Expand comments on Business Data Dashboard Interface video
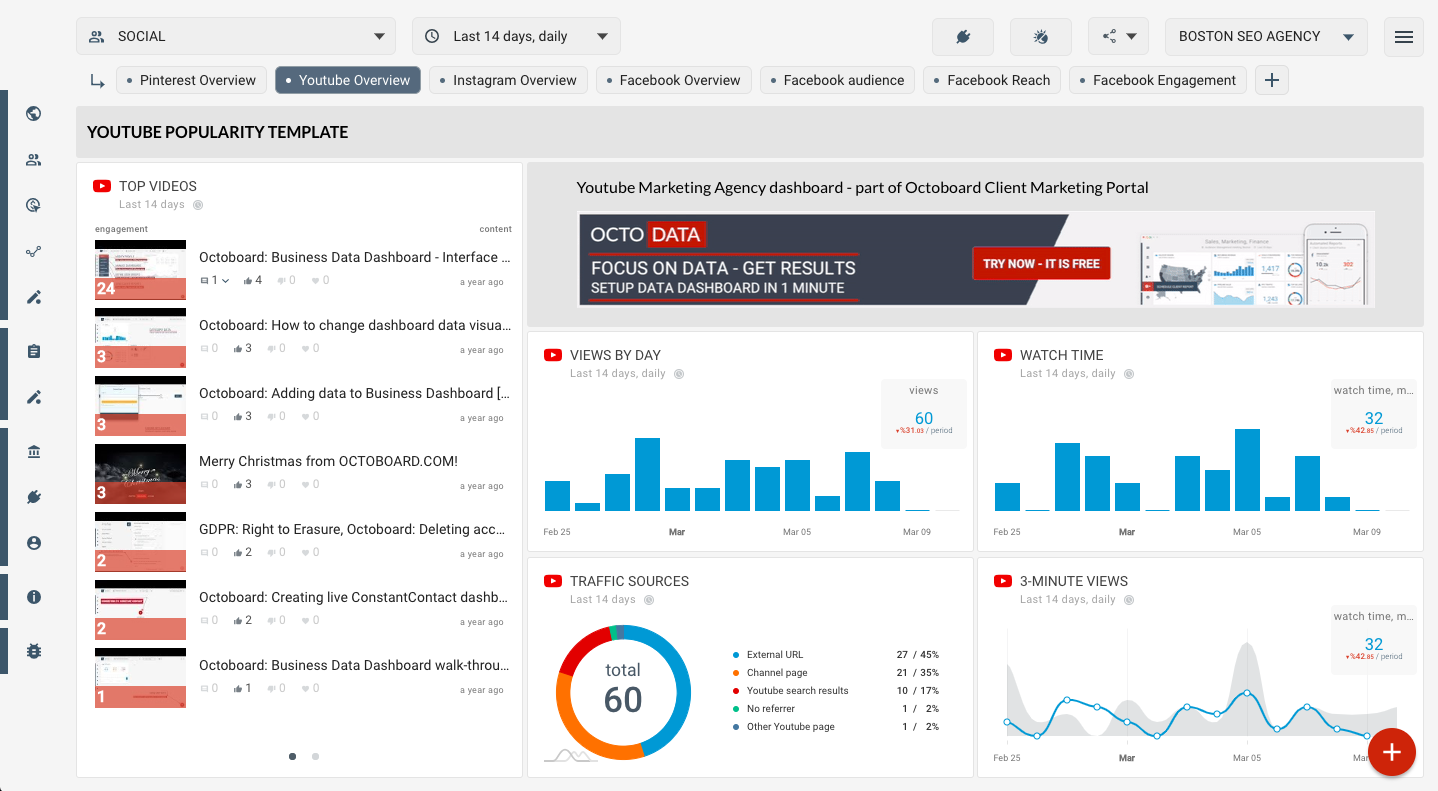The width and height of the screenshot is (1438, 791). pos(215,281)
